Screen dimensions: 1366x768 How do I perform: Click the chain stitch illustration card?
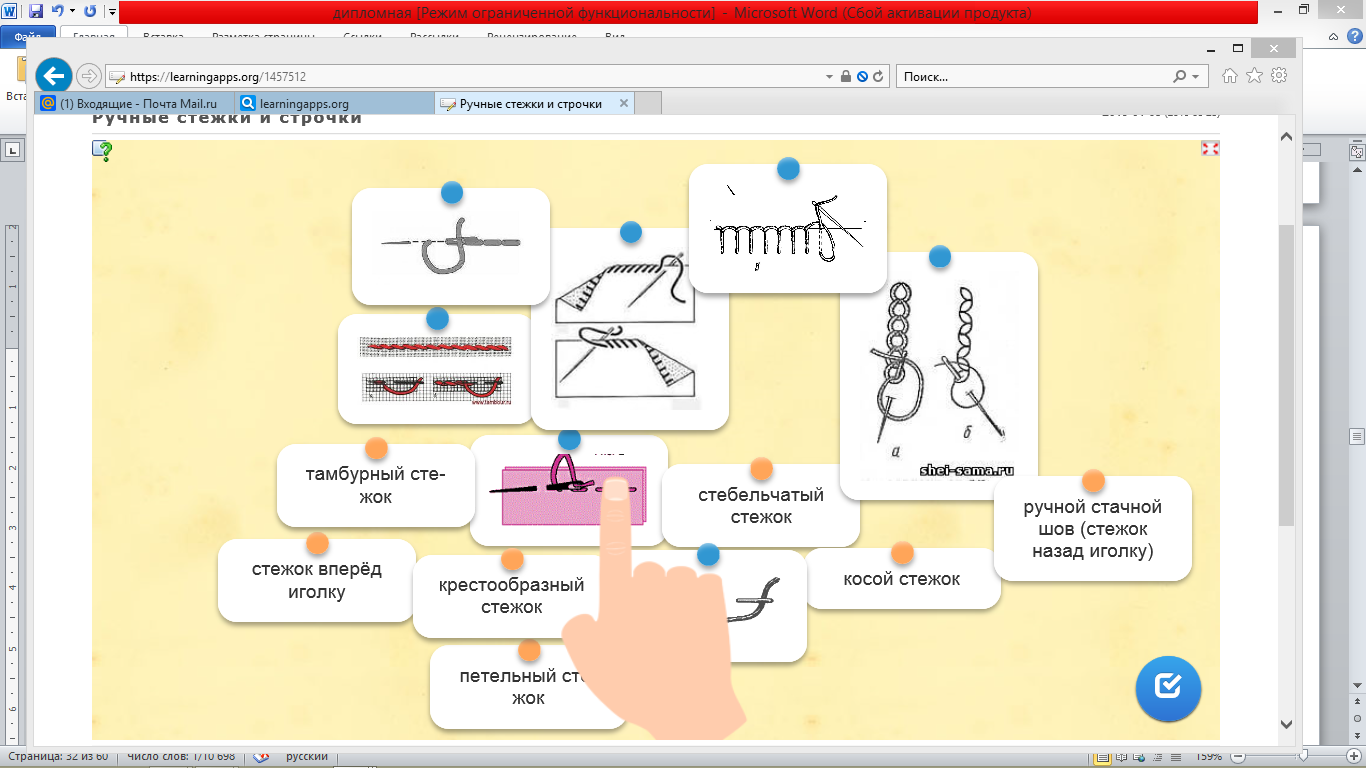938,375
